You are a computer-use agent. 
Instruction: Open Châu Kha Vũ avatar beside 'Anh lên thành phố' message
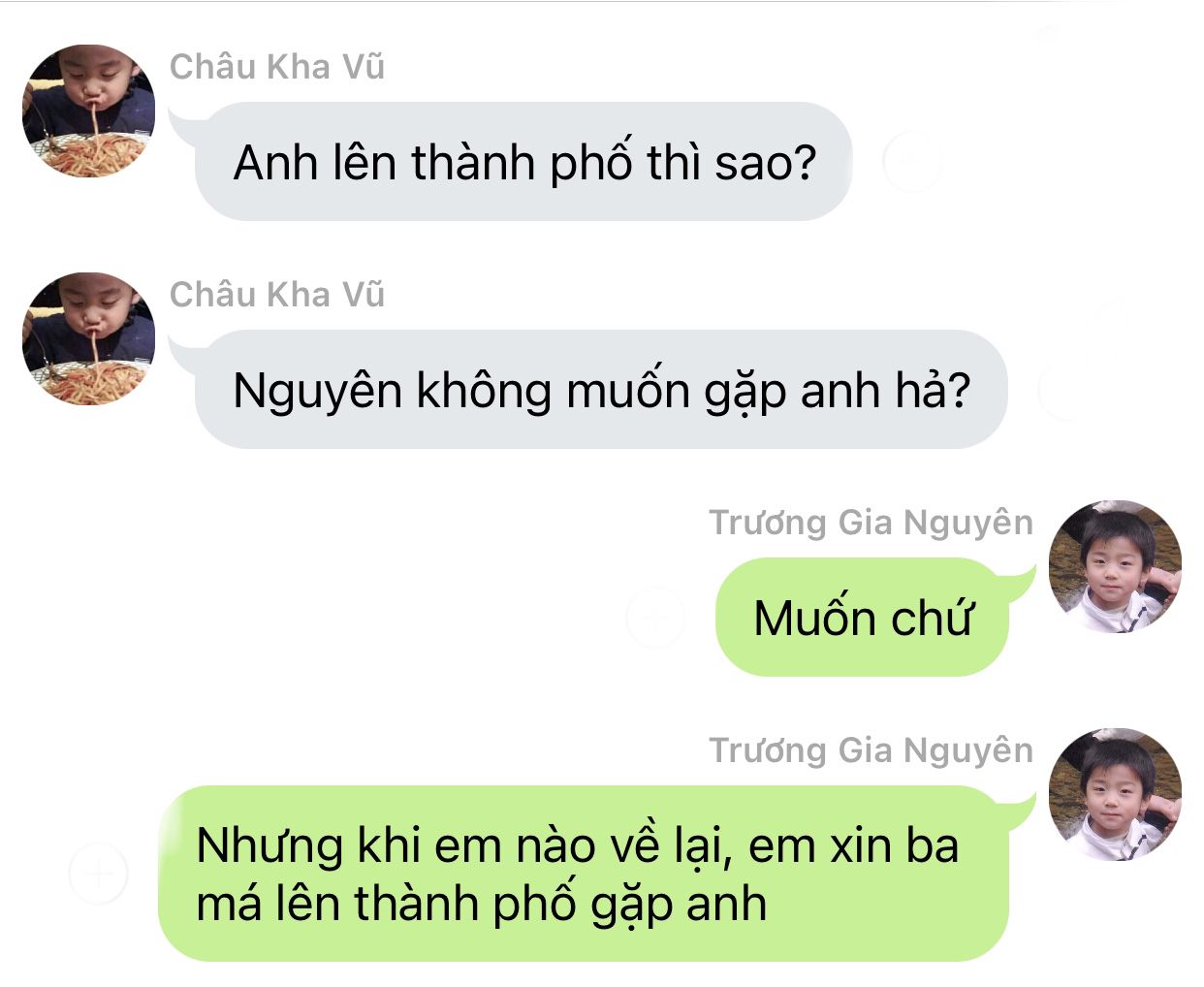[x=88, y=111]
